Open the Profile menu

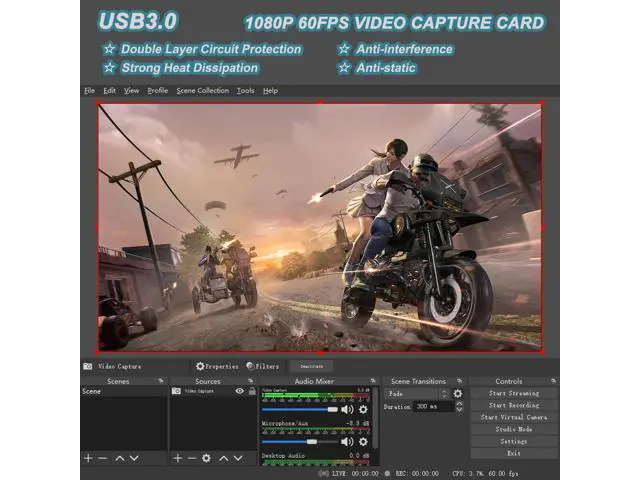point(158,91)
